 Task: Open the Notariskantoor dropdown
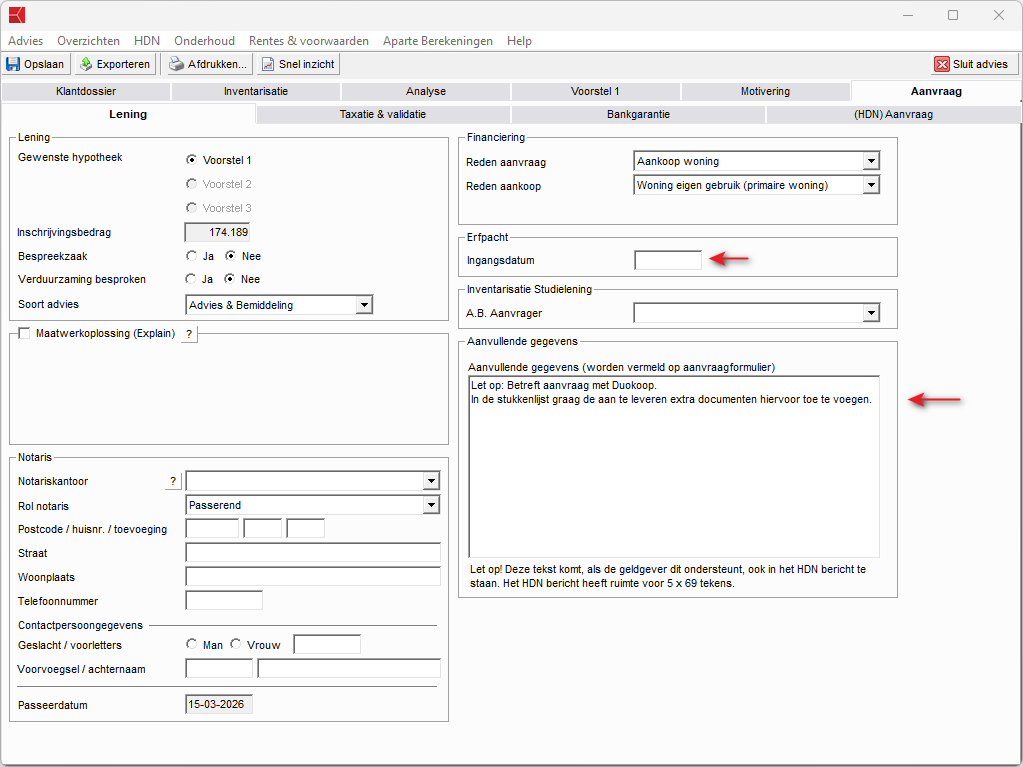pyautogui.click(x=431, y=481)
